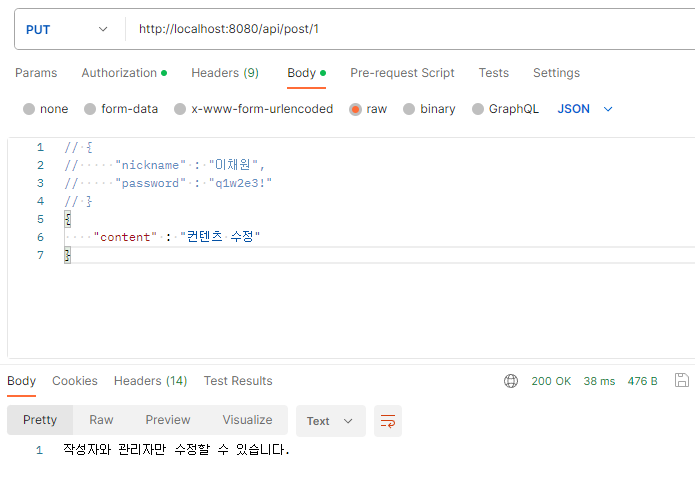Screen dimensions: 695x494
Task: Open the Test Results tab
Action: 238,381
